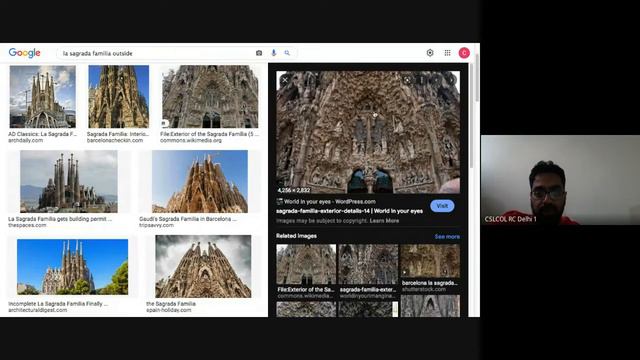Start voice search with microphone icon
The height and width of the screenshot is (360, 640).
click(x=273, y=53)
